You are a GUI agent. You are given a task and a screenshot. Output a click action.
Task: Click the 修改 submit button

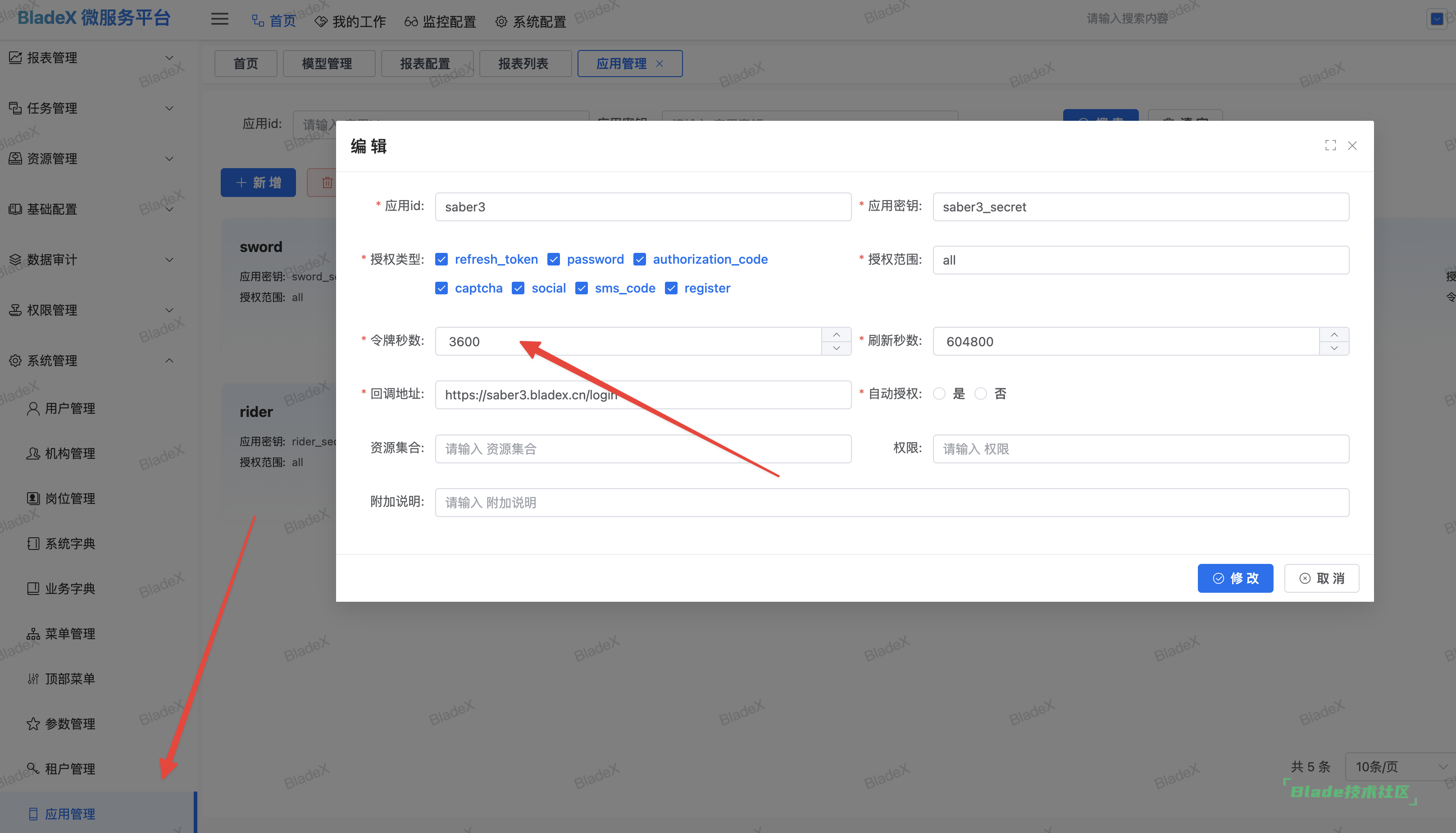(1235, 578)
